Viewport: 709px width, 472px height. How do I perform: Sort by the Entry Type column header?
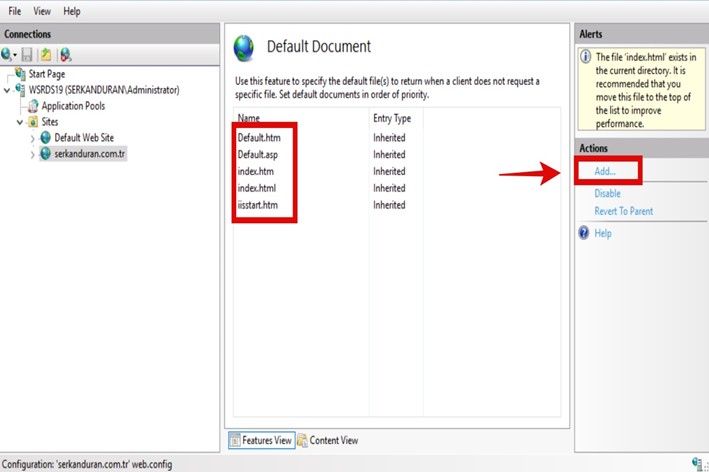[x=392, y=118]
